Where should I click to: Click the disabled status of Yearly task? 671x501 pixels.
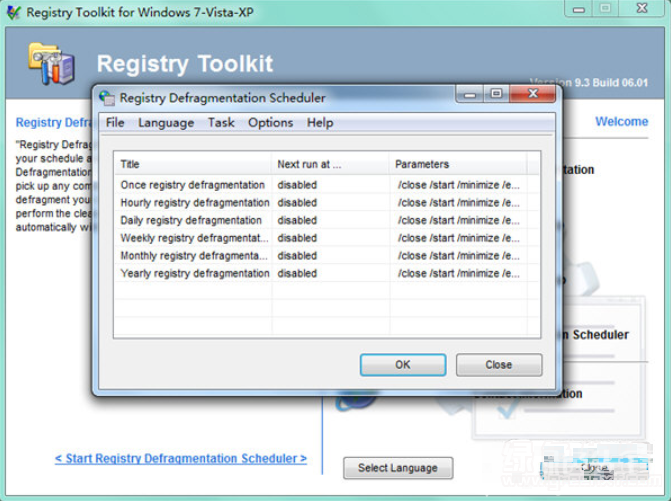point(297,273)
